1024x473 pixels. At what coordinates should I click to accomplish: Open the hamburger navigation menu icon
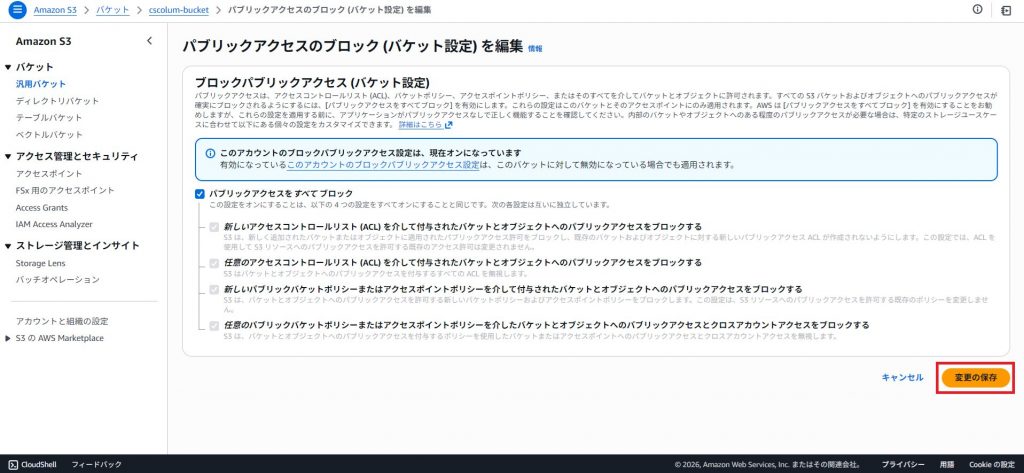[17, 10]
